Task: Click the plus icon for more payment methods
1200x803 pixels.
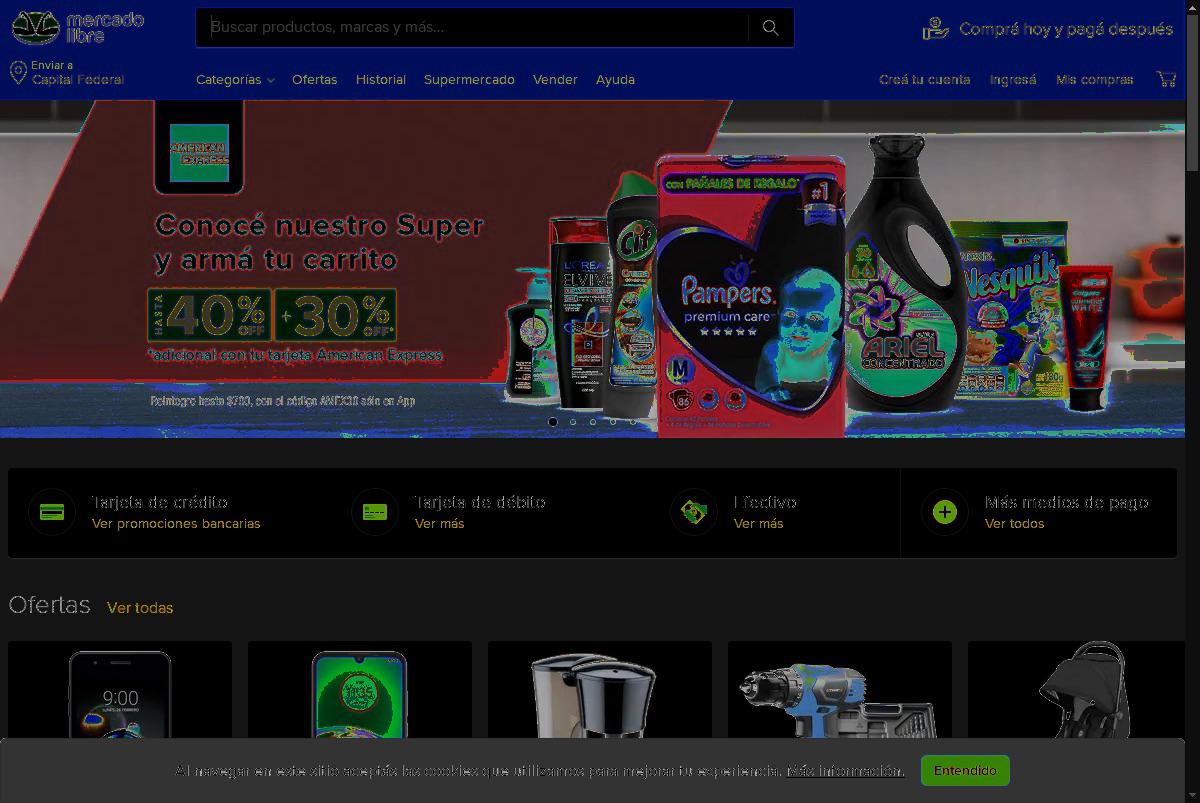Action: (x=945, y=512)
